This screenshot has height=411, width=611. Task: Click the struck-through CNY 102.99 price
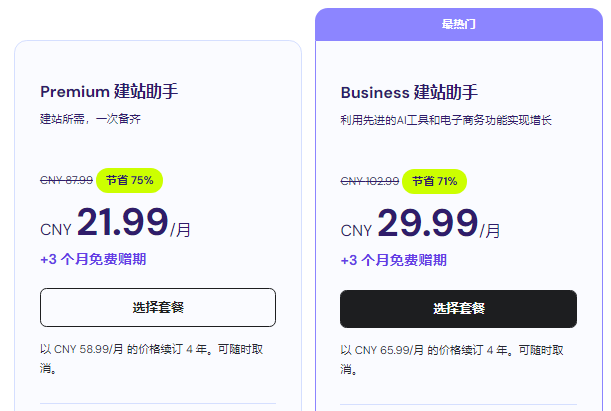(369, 182)
